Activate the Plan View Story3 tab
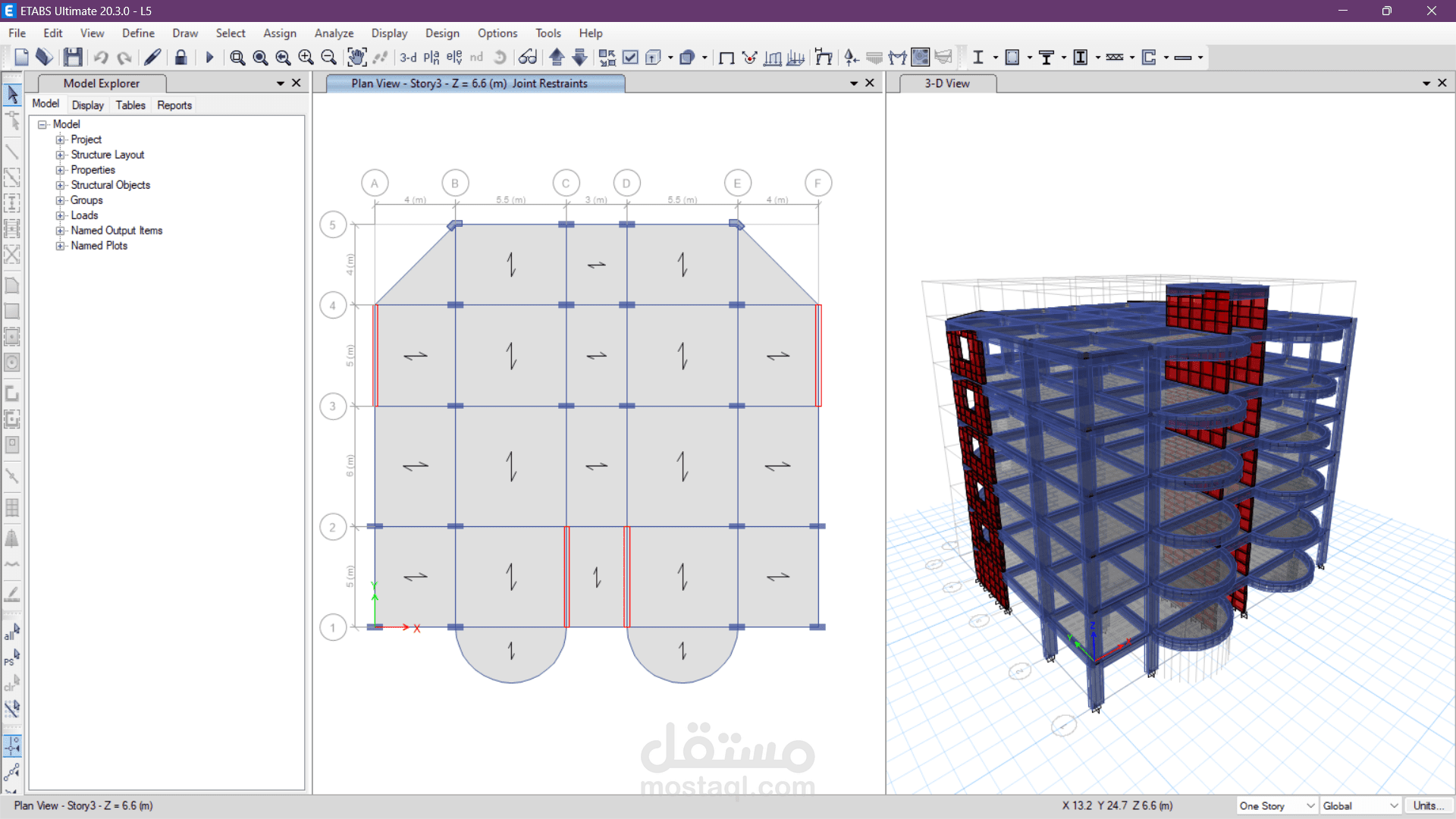This screenshot has height=819, width=1456. (475, 83)
